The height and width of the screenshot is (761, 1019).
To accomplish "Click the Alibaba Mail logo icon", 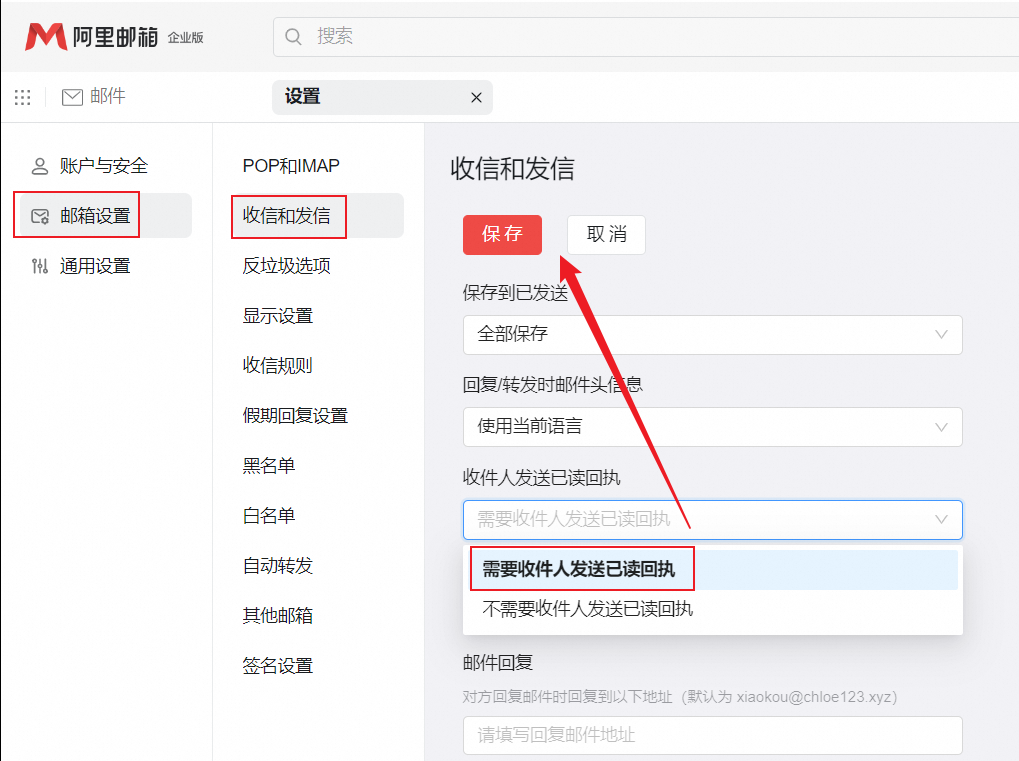I will click(46, 37).
